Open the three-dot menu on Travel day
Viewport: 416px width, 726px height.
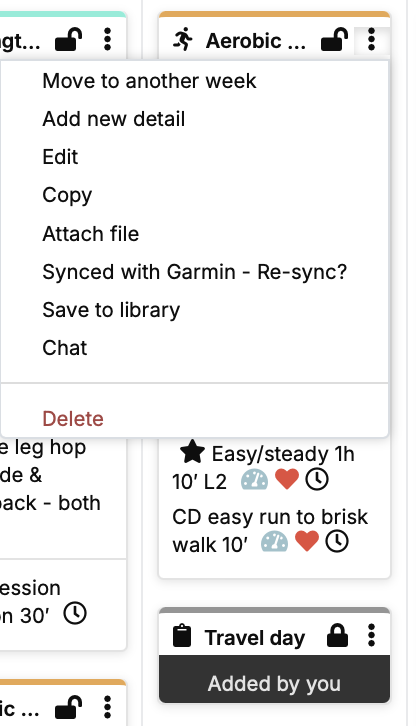[x=371, y=635]
